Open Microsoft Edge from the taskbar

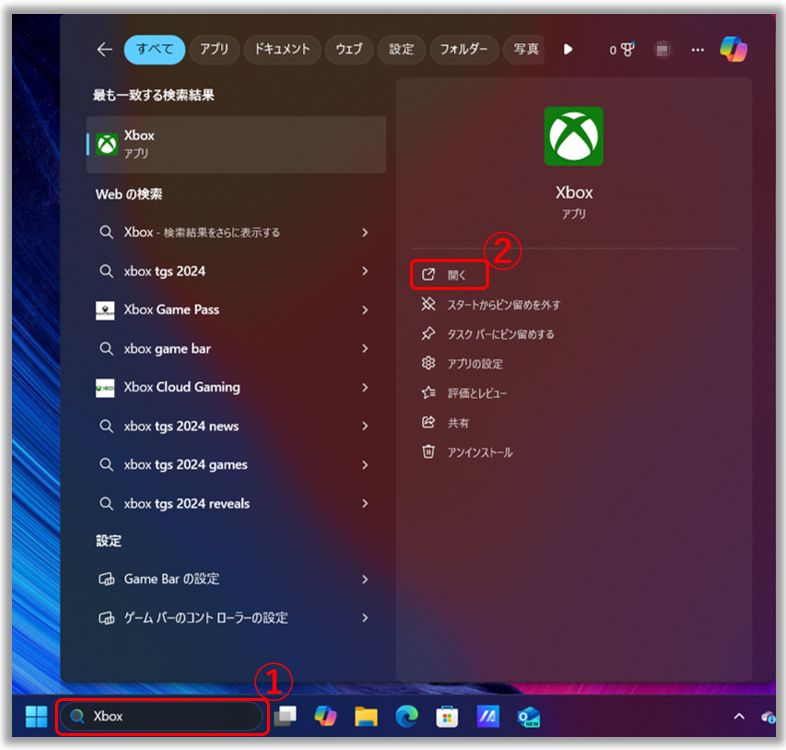coord(407,716)
